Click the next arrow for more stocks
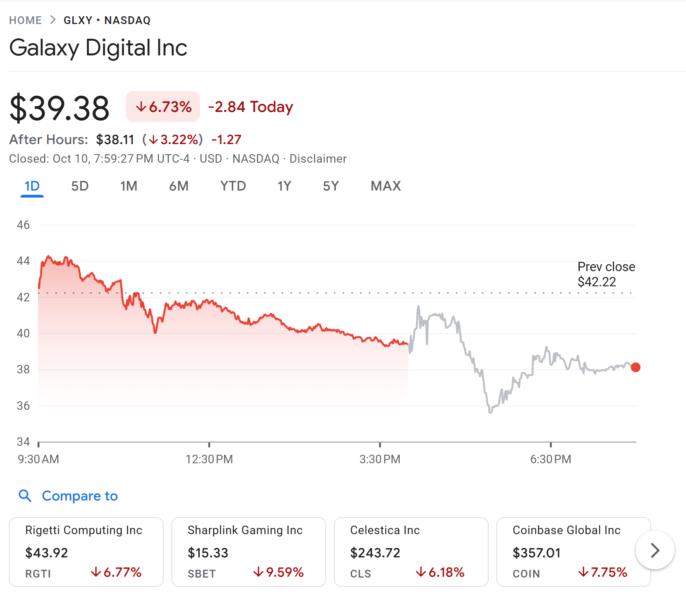This screenshot has height=600, width=686. (655, 550)
